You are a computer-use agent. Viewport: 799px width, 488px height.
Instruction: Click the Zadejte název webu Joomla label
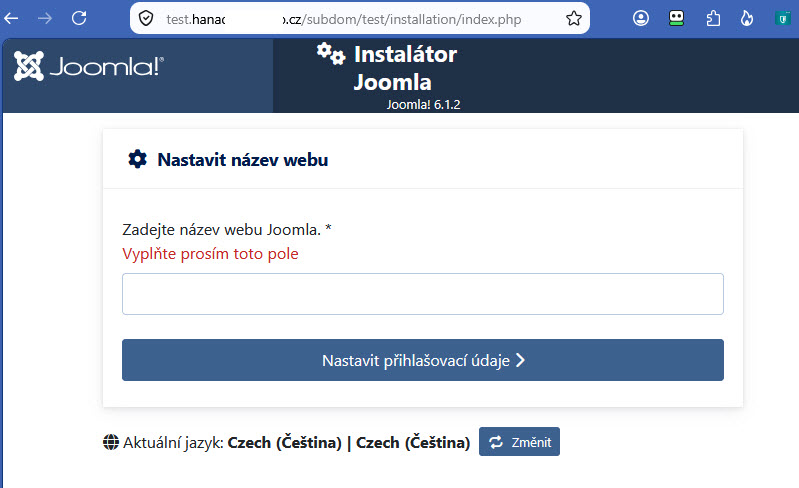(227, 230)
